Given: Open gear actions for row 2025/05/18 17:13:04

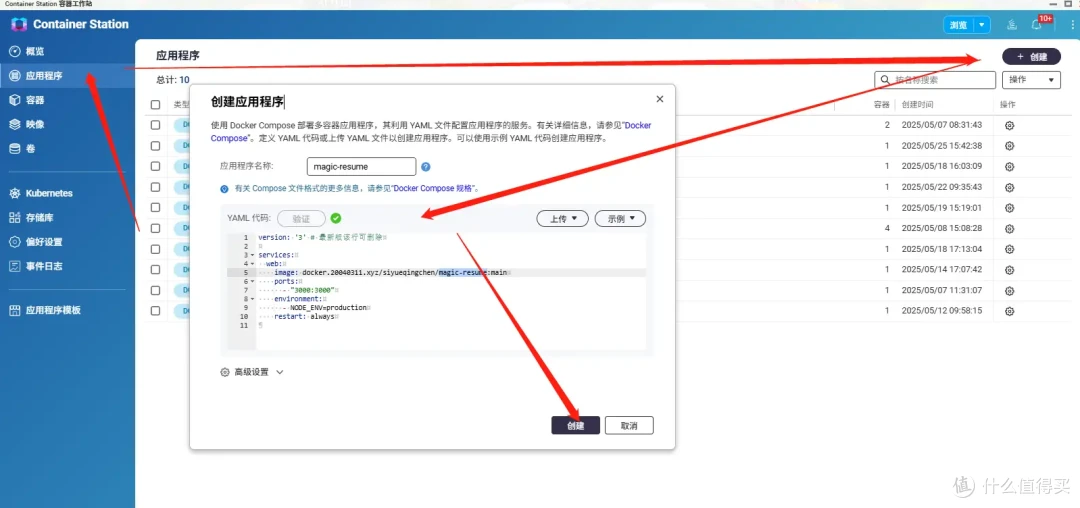Looking at the screenshot, I should pos(1009,249).
